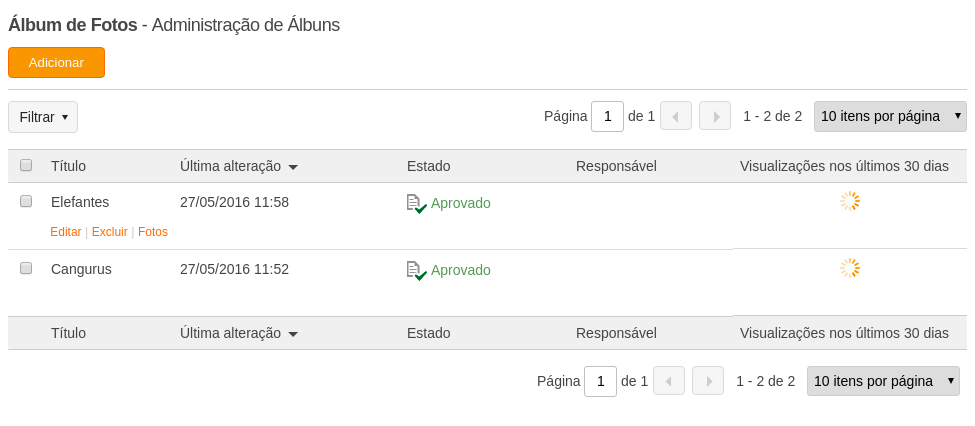
Task: Click the top page number input field
Action: click(608, 116)
